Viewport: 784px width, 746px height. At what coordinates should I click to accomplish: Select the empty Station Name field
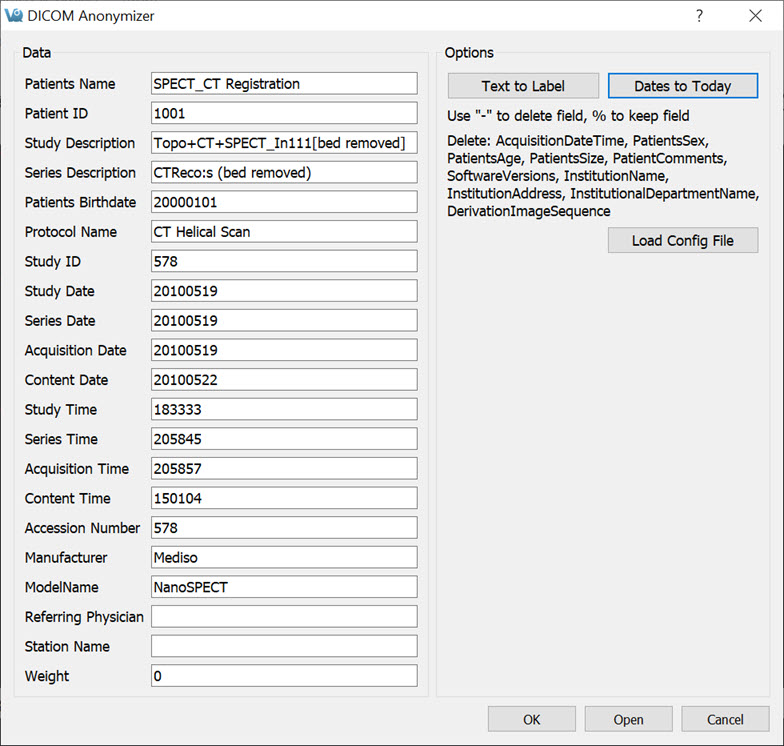click(x=284, y=646)
